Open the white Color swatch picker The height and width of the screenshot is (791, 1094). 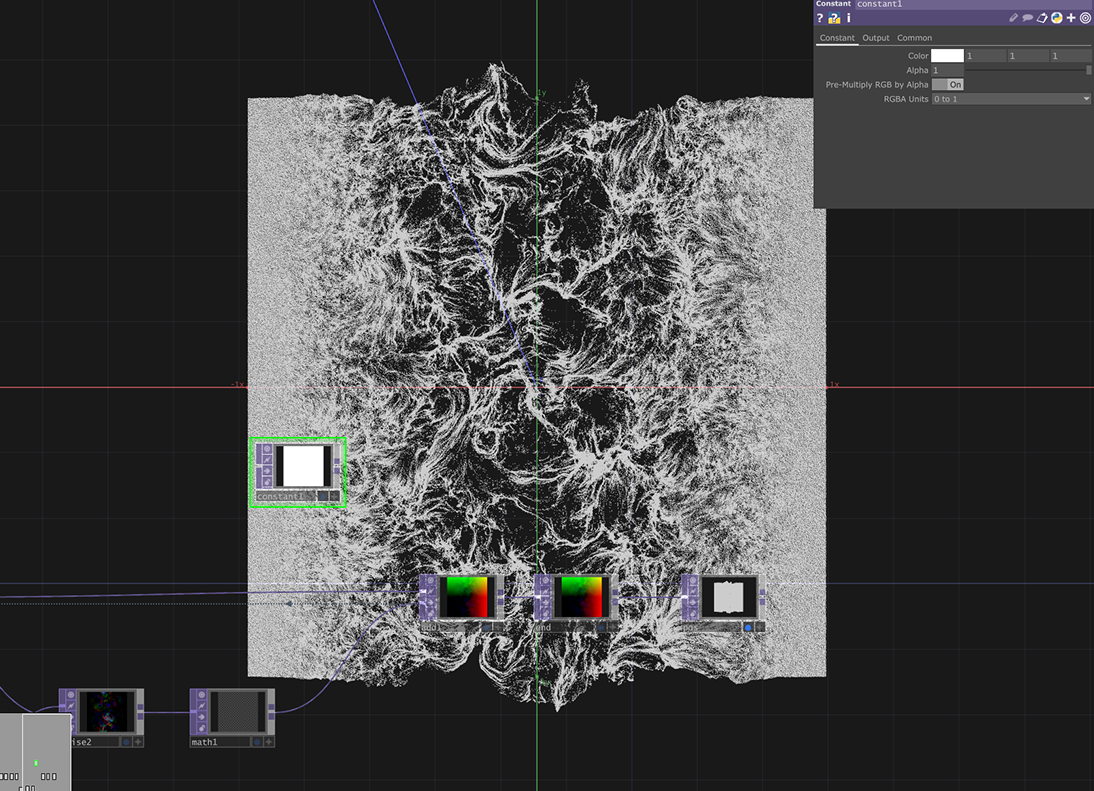(x=947, y=56)
